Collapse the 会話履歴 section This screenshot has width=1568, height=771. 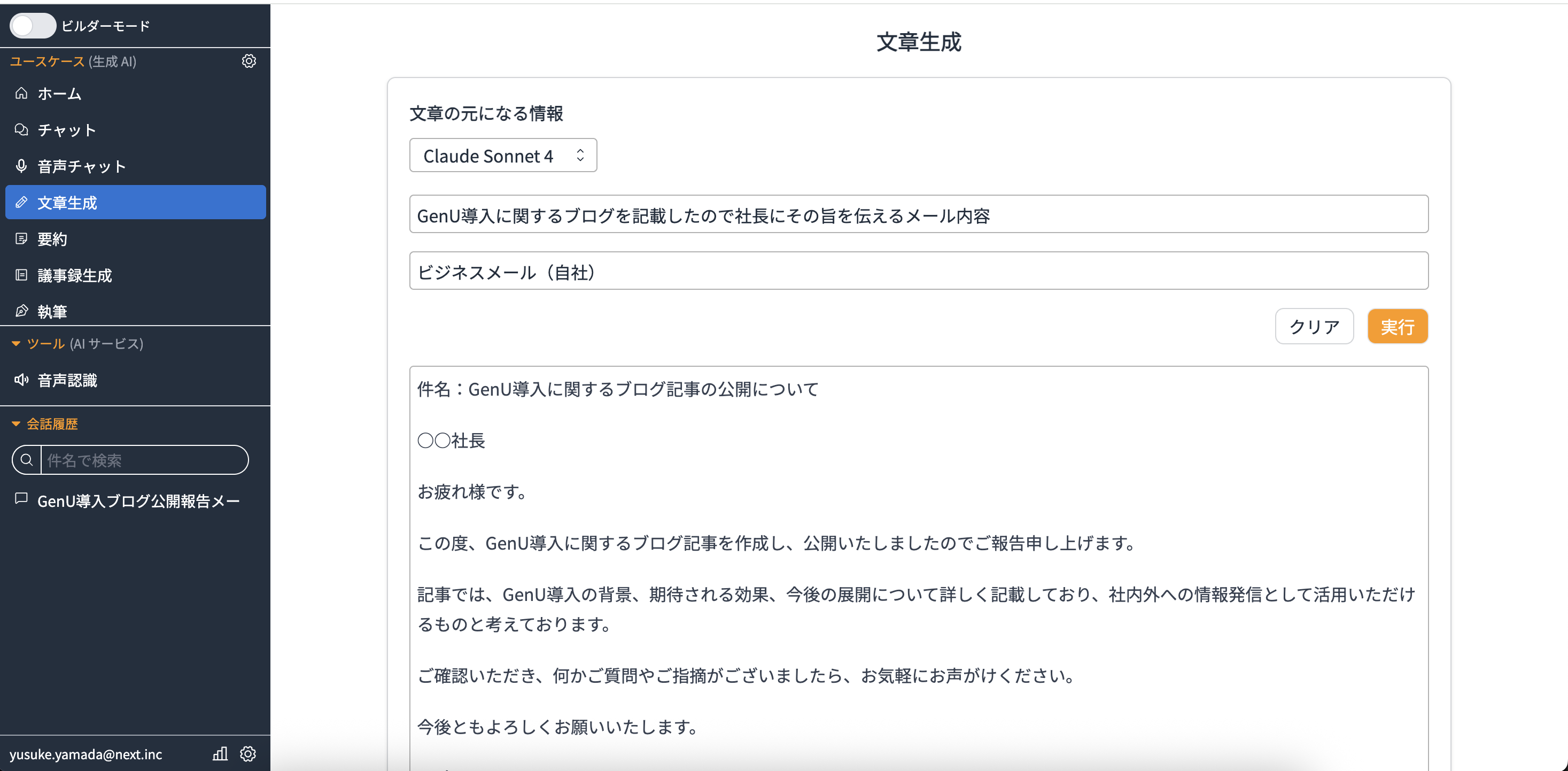click(x=16, y=424)
